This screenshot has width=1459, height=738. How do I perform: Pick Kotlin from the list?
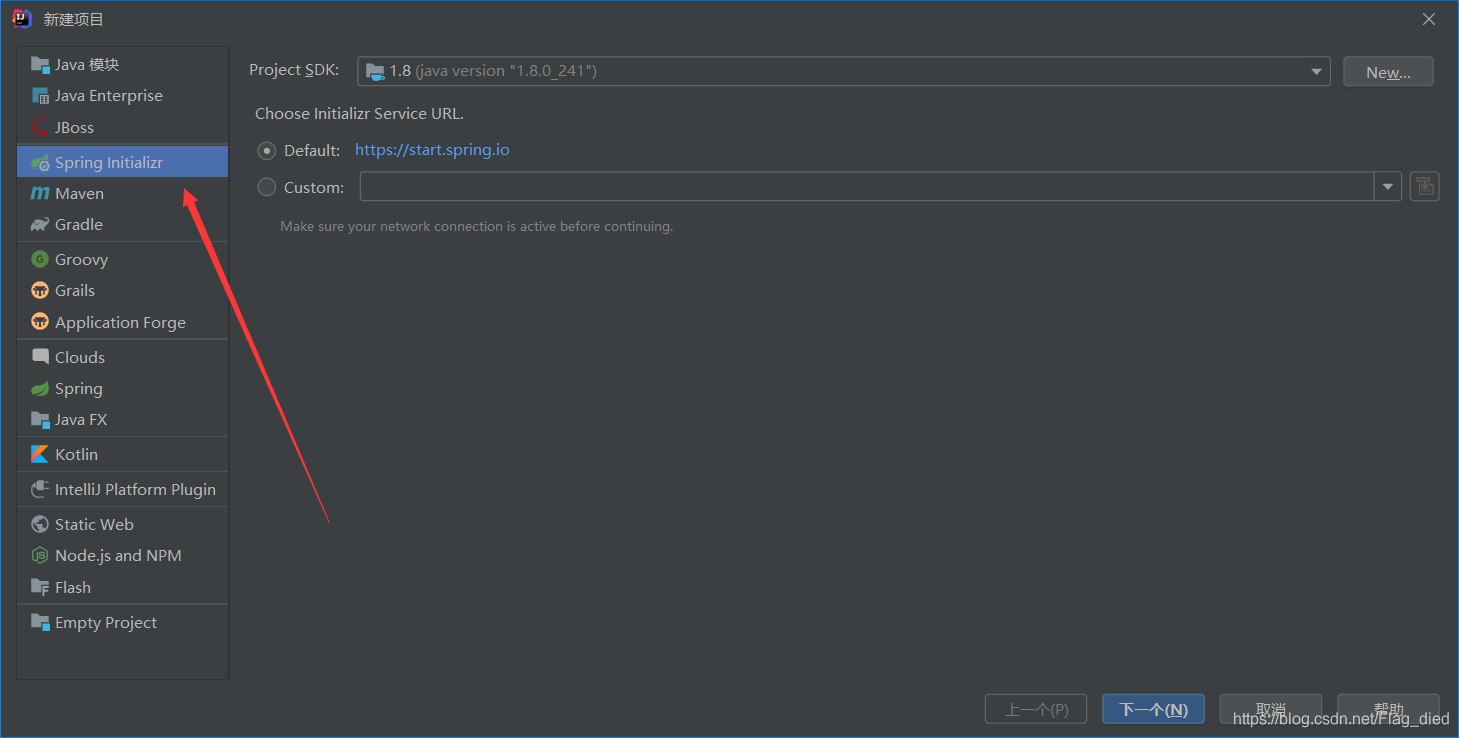coord(123,454)
